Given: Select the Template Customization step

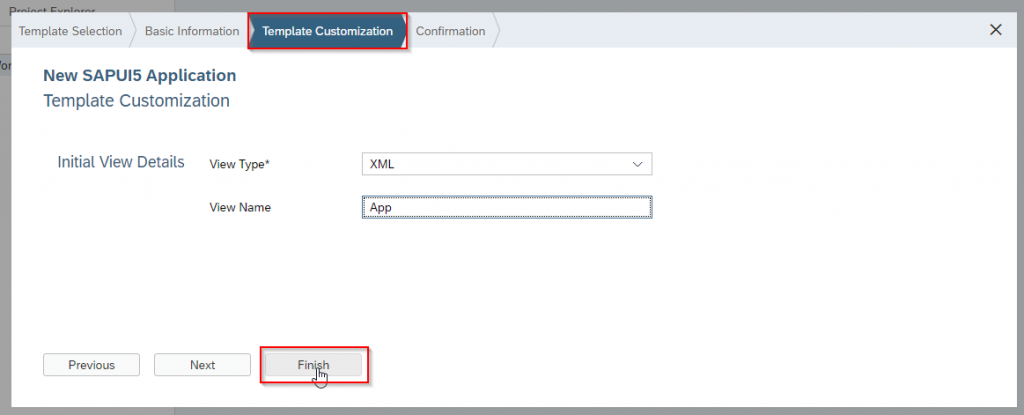Looking at the screenshot, I should click(x=327, y=31).
